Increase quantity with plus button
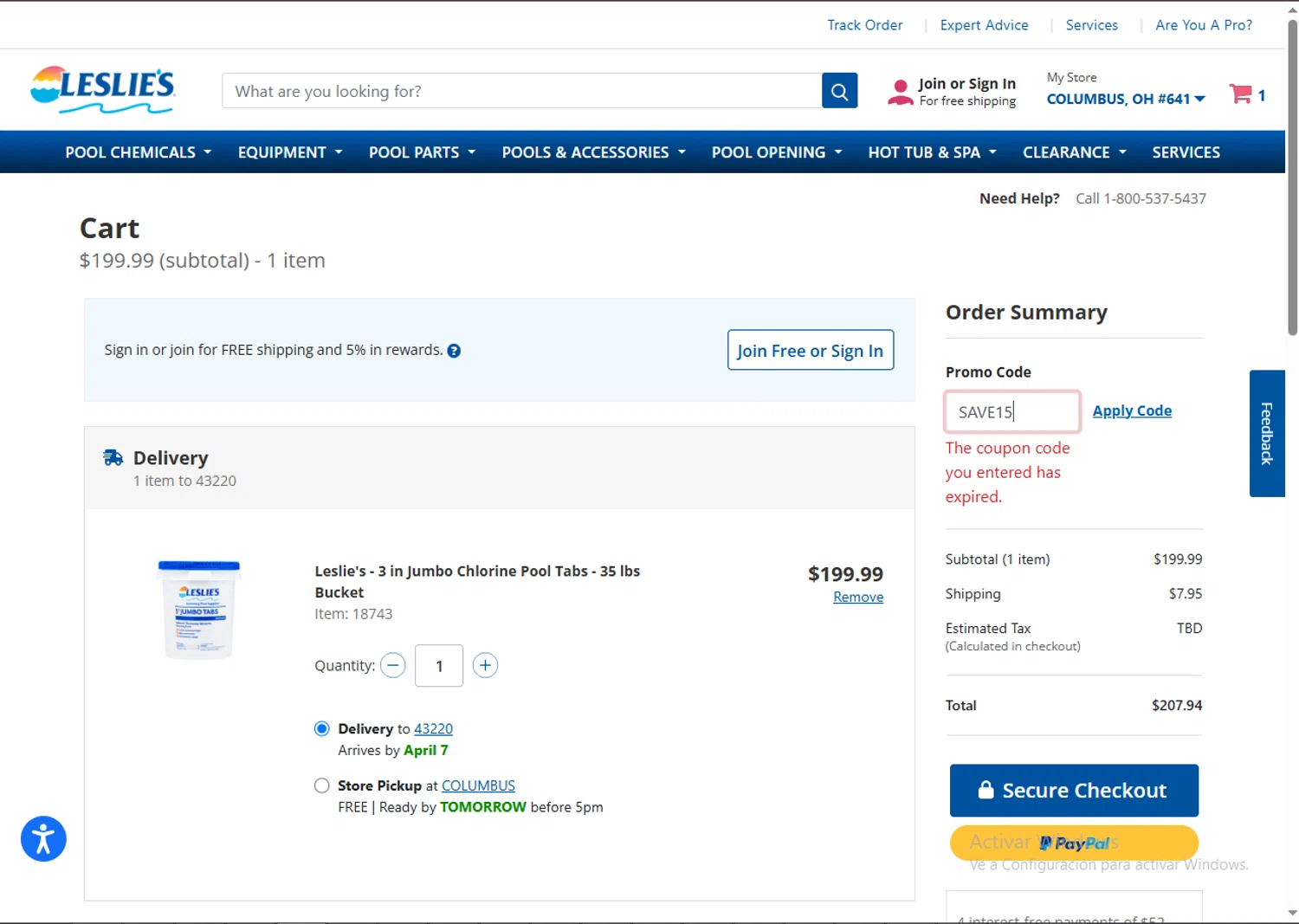This screenshot has width=1299, height=924. tap(485, 665)
